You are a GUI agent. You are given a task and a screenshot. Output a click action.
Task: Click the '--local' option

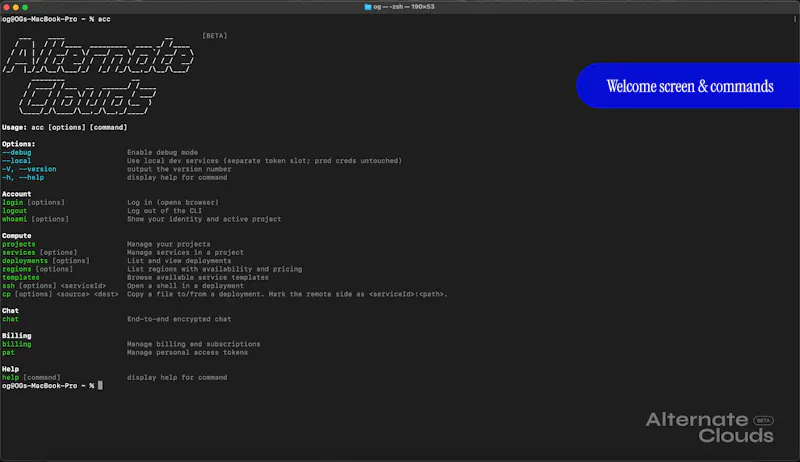[16, 161]
